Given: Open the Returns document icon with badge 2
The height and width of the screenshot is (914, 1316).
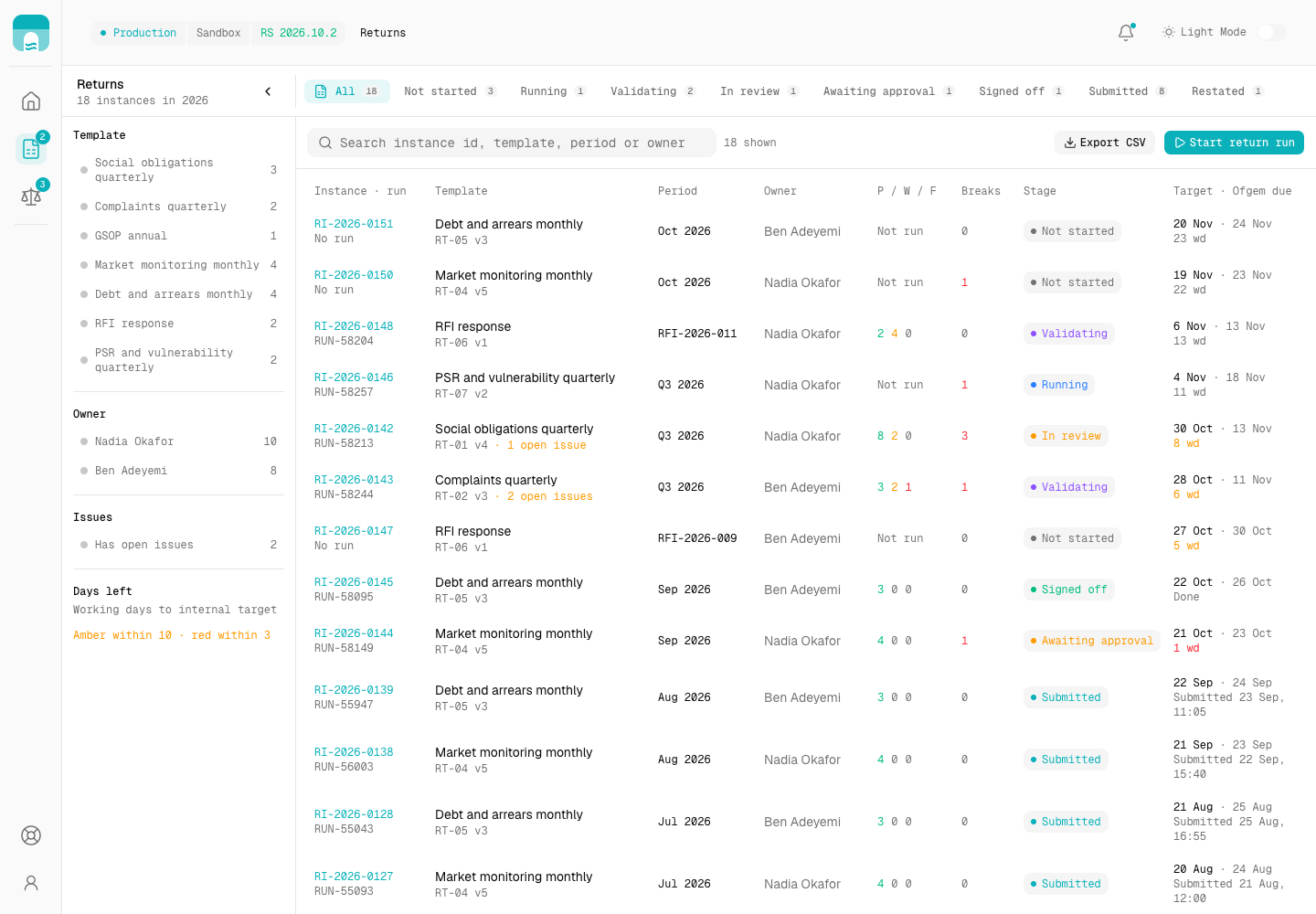Looking at the screenshot, I should point(31,149).
